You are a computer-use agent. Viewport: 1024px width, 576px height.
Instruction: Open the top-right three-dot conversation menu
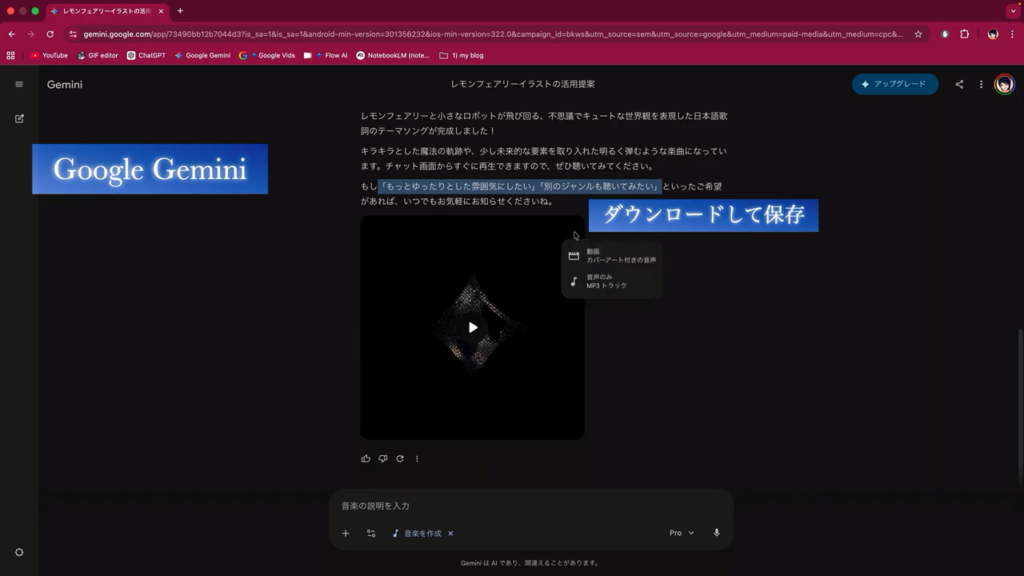point(981,84)
